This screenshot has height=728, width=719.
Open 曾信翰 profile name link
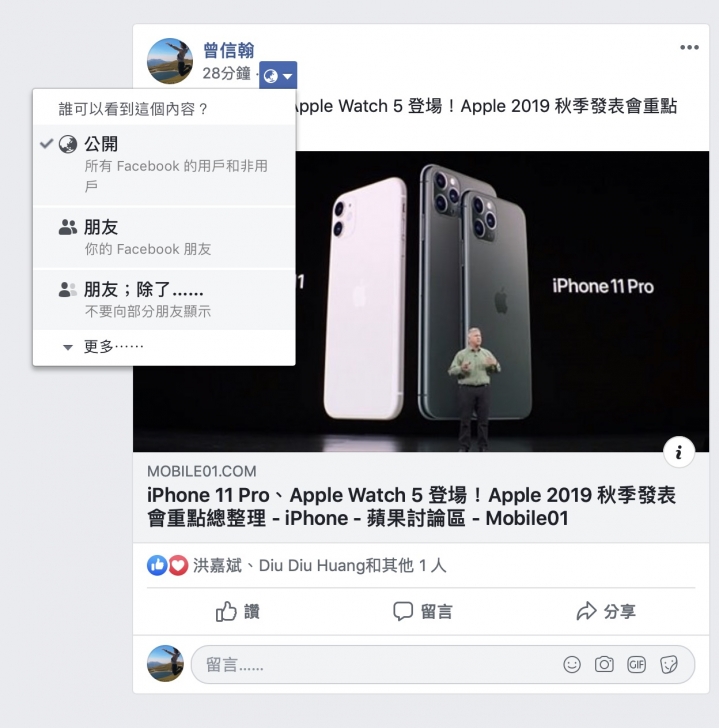click(x=229, y=51)
